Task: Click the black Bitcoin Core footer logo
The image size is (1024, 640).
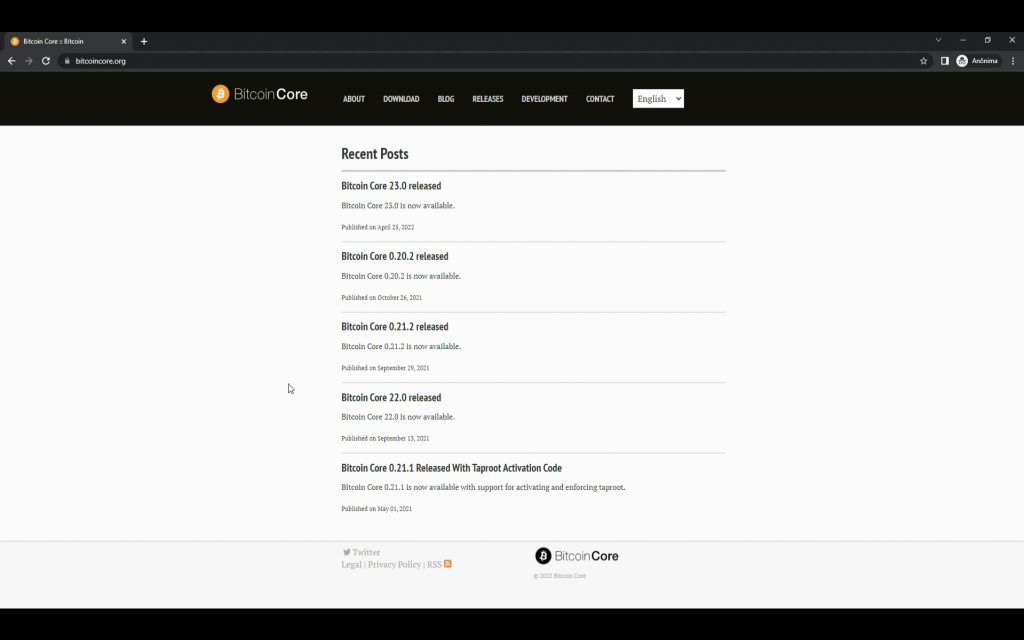Action: [x=577, y=556]
